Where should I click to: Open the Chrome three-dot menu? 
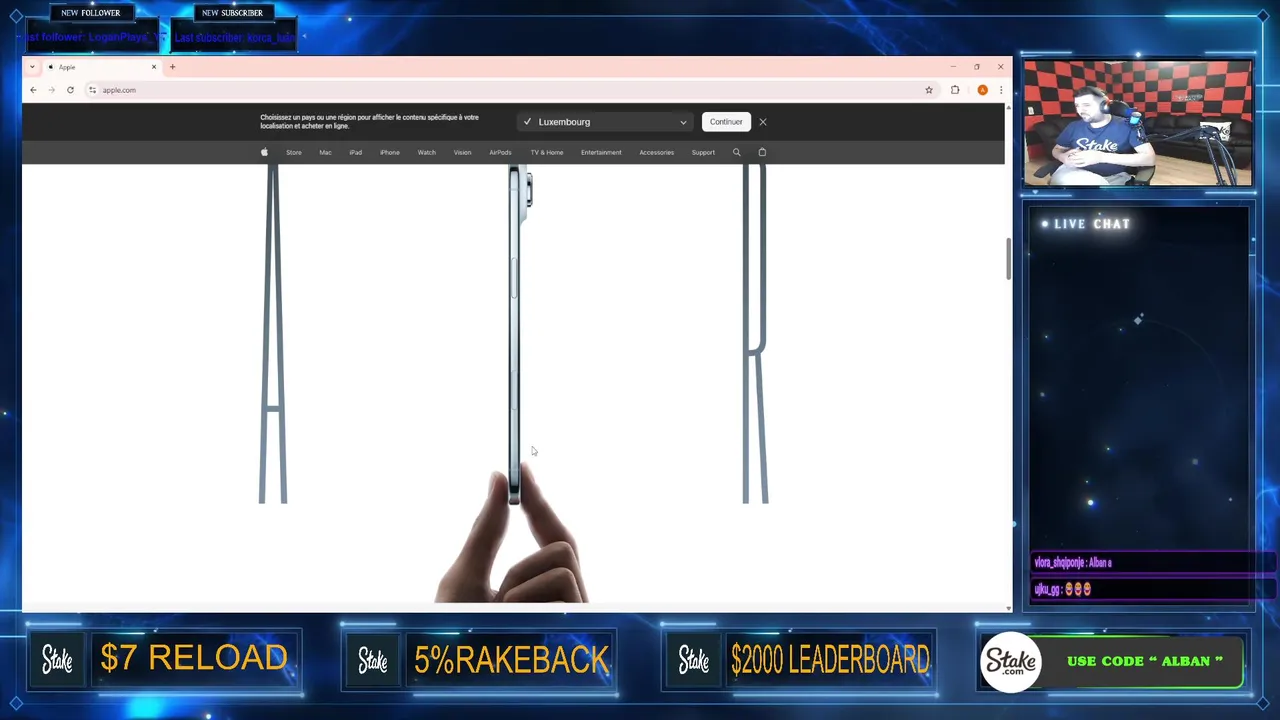[x=1001, y=90]
